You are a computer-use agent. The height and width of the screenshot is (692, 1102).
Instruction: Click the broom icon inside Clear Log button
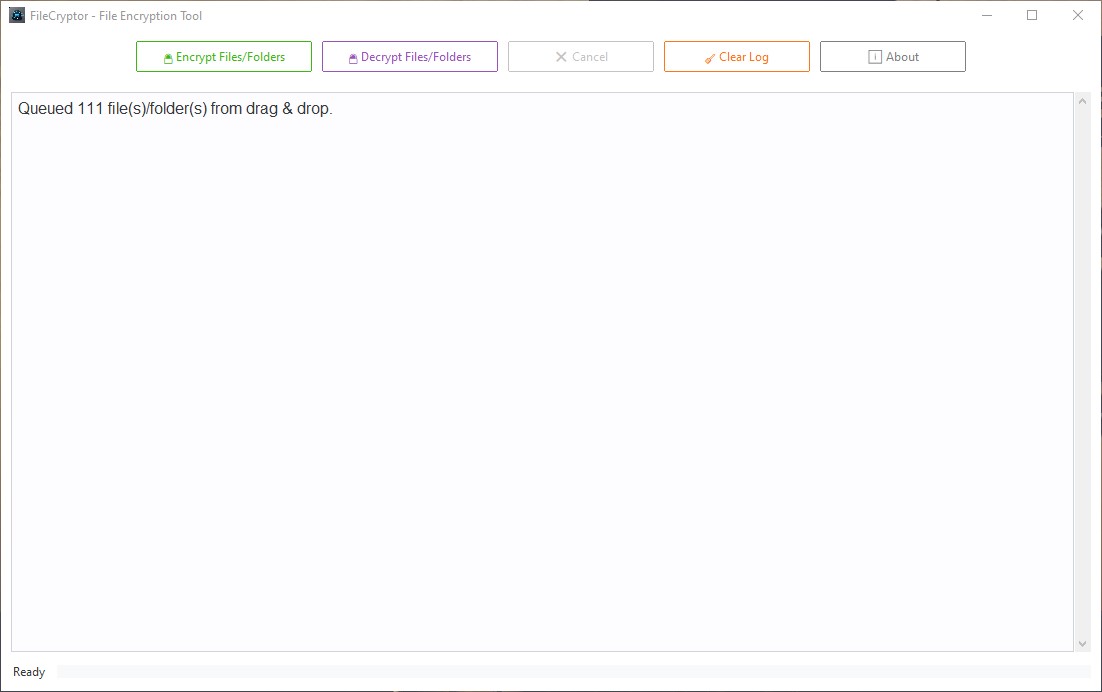(x=708, y=57)
